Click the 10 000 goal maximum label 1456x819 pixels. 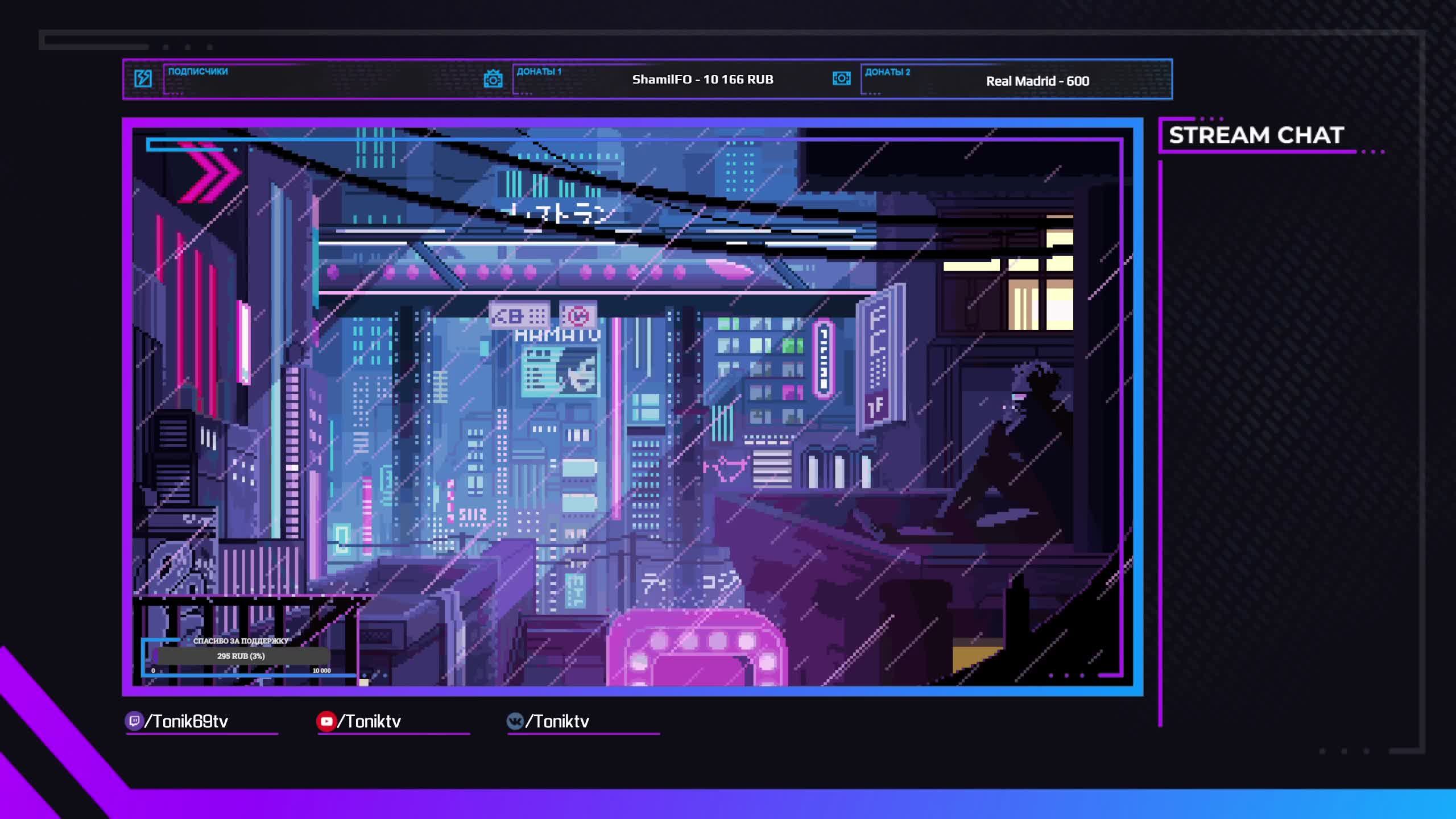[x=321, y=671]
